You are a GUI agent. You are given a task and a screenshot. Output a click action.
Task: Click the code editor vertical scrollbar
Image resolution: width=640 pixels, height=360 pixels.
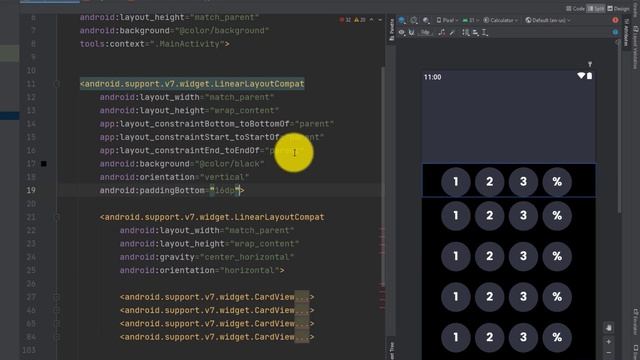click(x=382, y=176)
